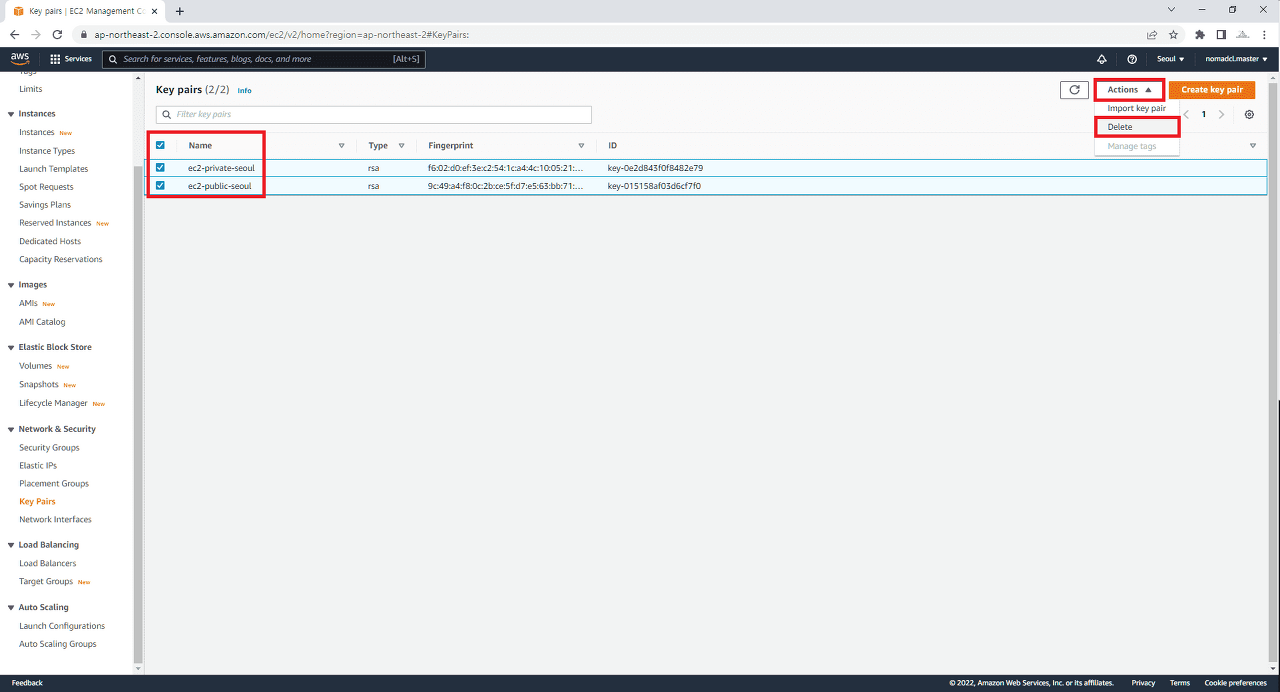Sort by Type column arrow
This screenshot has width=1280, height=692.
401,146
